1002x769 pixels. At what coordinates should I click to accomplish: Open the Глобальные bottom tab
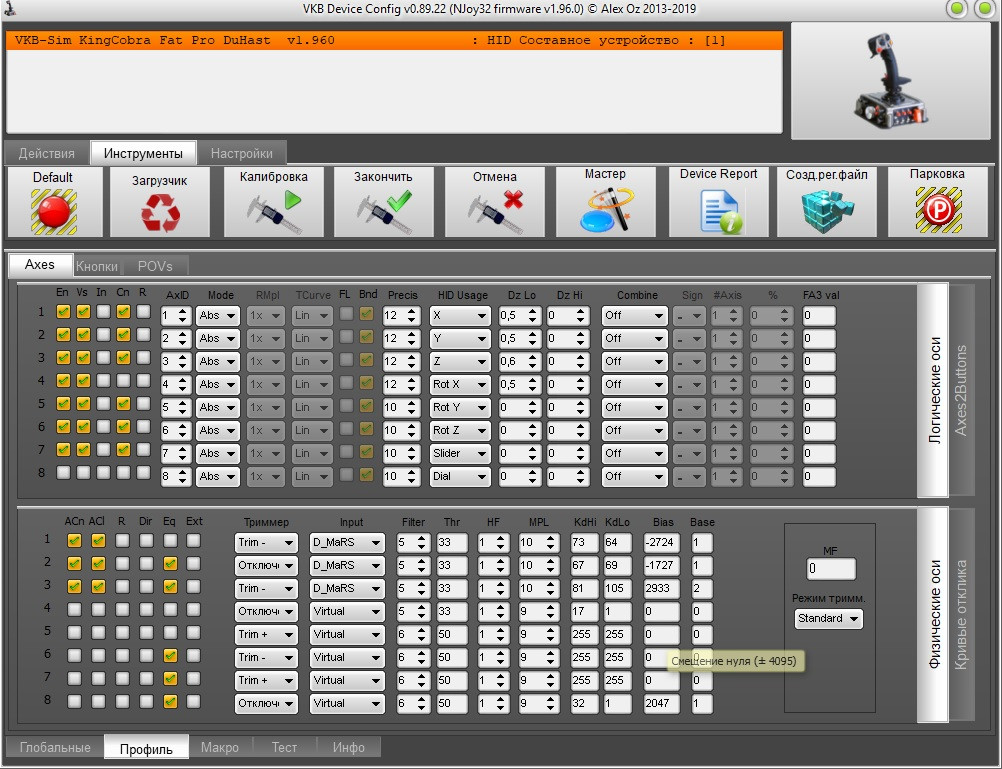[x=55, y=747]
